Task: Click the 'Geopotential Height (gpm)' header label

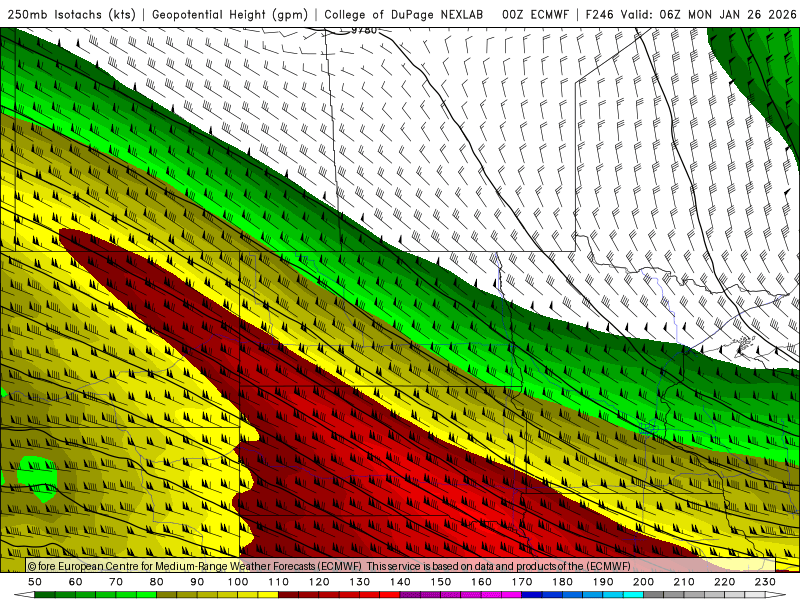Action: pyautogui.click(x=230, y=15)
